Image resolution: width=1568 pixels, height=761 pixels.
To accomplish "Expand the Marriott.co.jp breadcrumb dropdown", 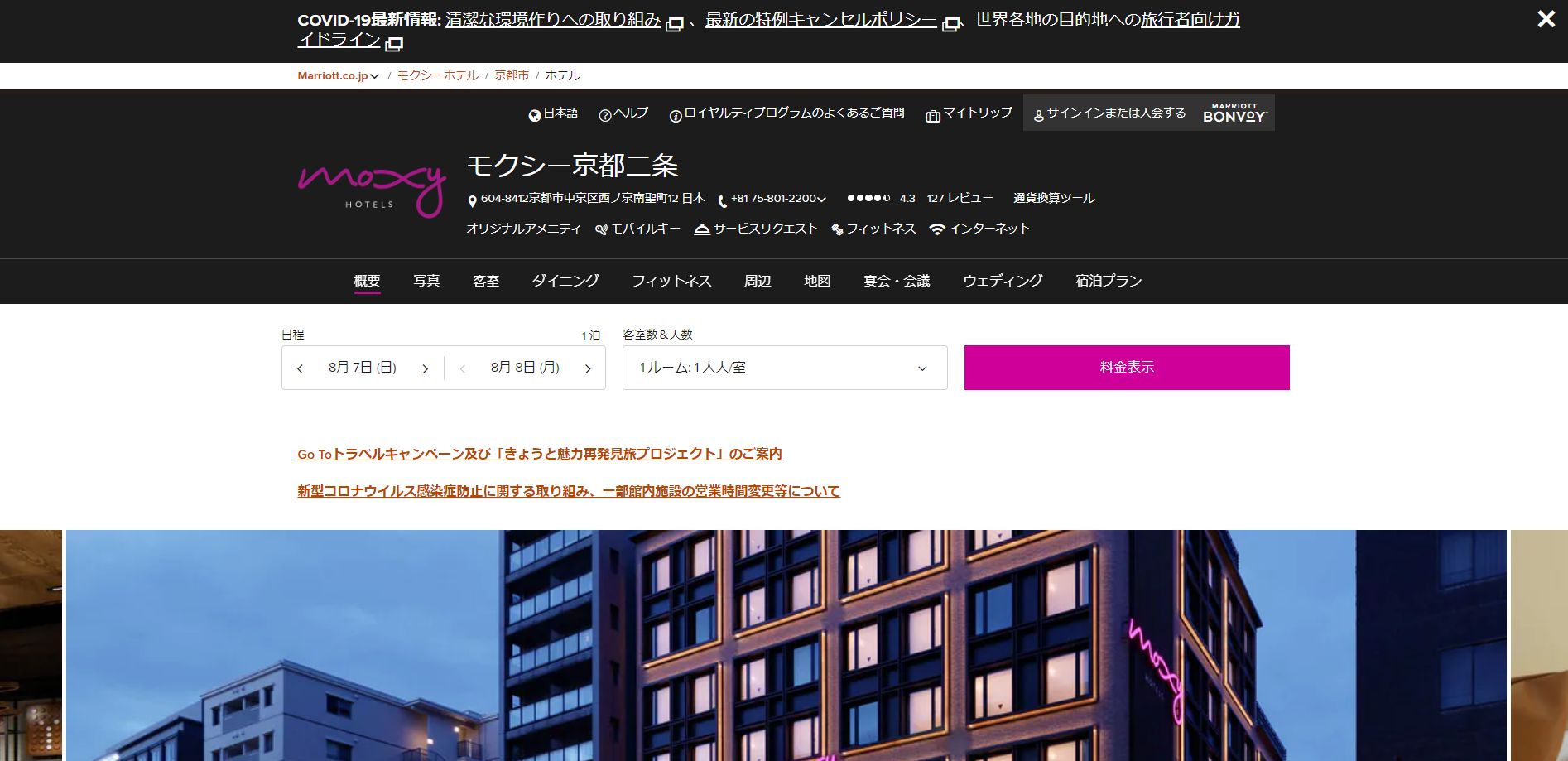I will click(339, 75).
